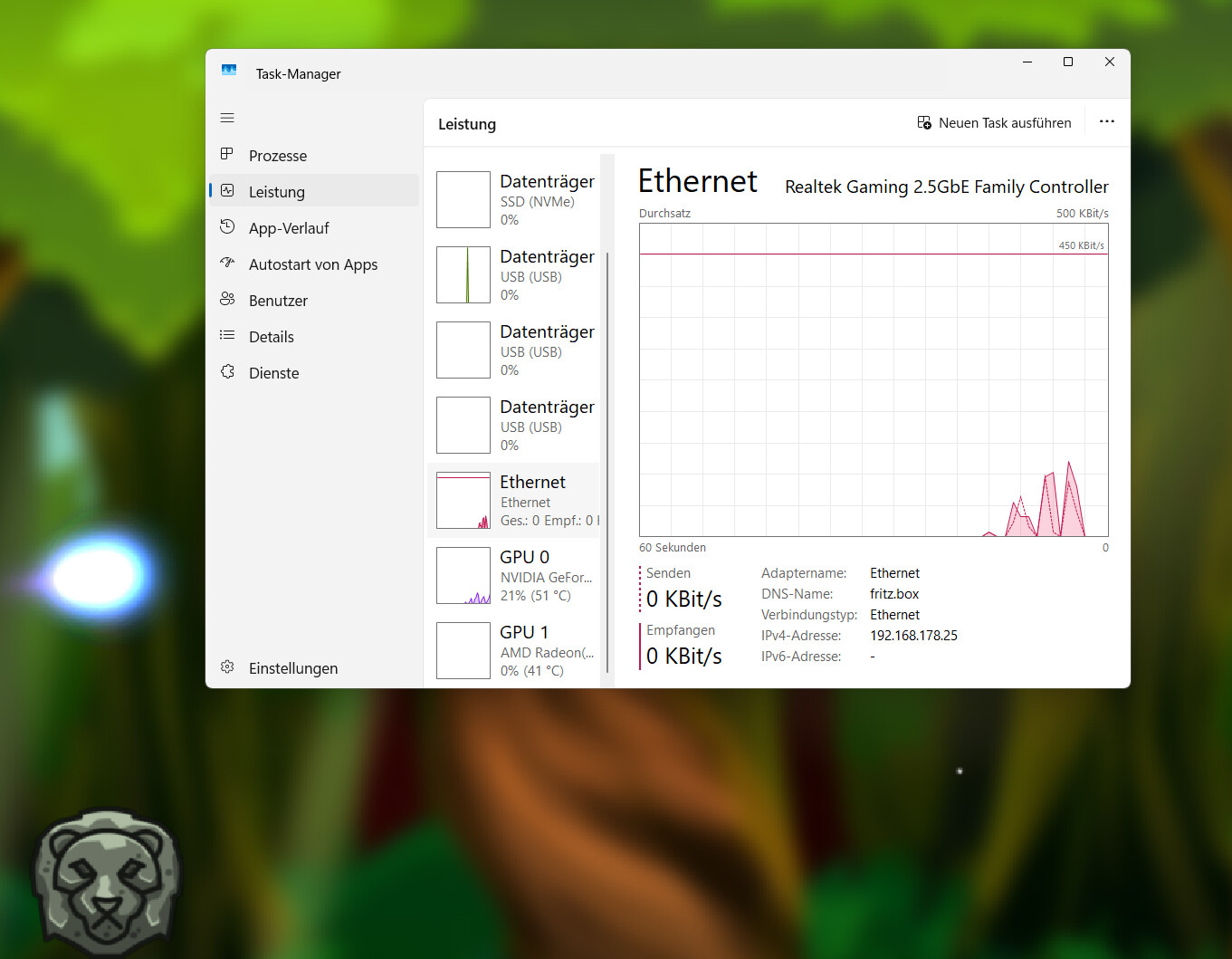Click the Adaptername label
This screenshot has height=959, width=1232.
pos(804,573)
